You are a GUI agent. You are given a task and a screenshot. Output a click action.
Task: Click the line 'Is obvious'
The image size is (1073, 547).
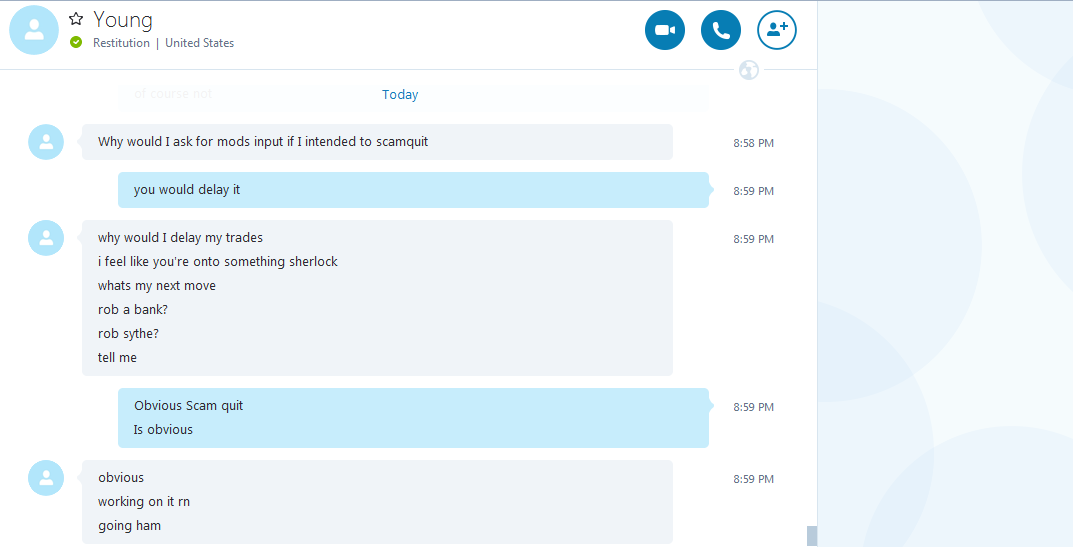(x=163, y=429)
